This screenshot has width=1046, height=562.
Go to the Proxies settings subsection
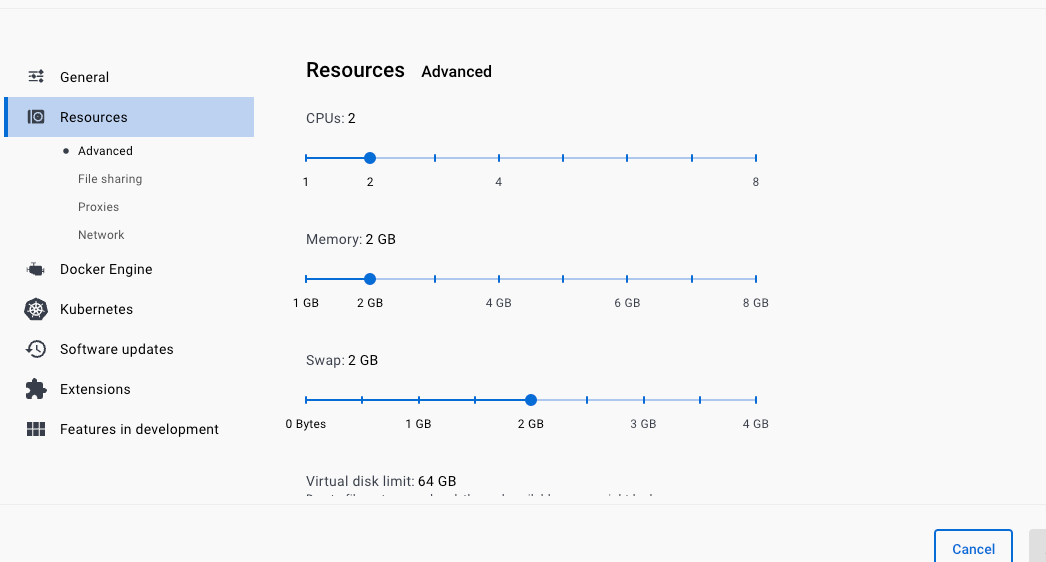(x=98, y=207)
